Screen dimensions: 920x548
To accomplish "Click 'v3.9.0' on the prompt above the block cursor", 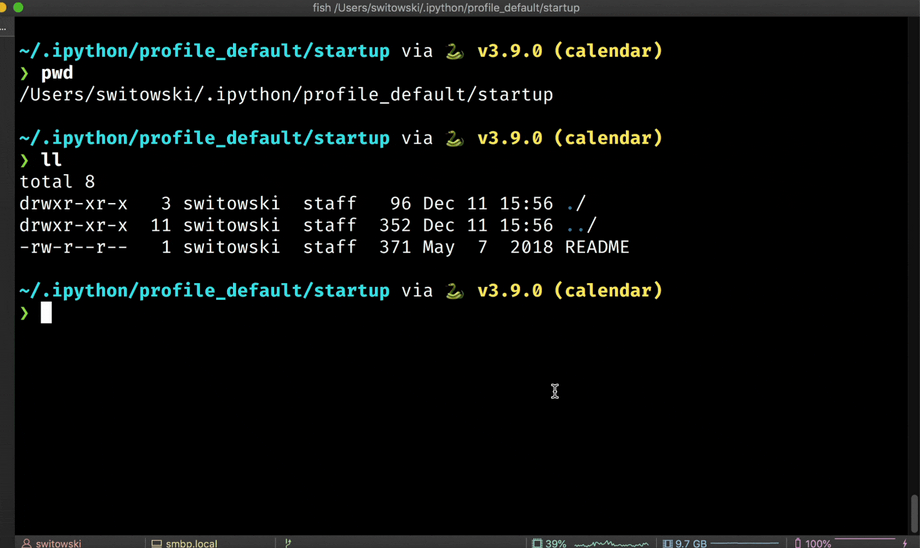I will coord(510,291).
